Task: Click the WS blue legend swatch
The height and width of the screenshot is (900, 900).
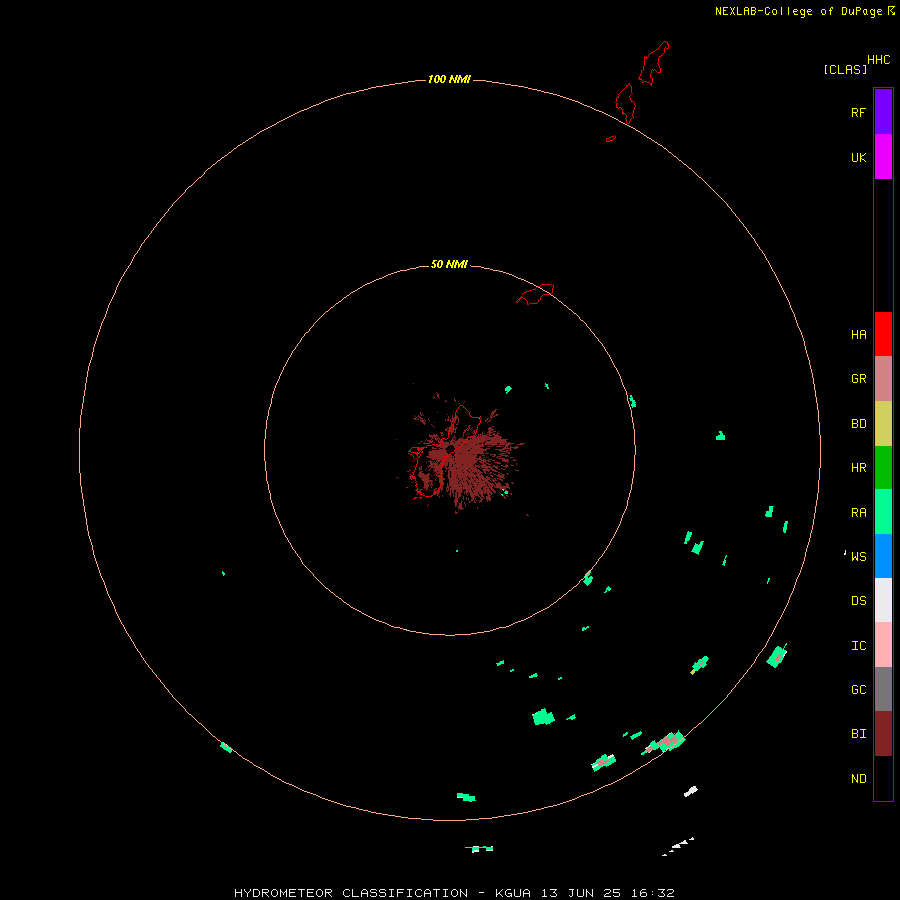Action: coord(883,556)
